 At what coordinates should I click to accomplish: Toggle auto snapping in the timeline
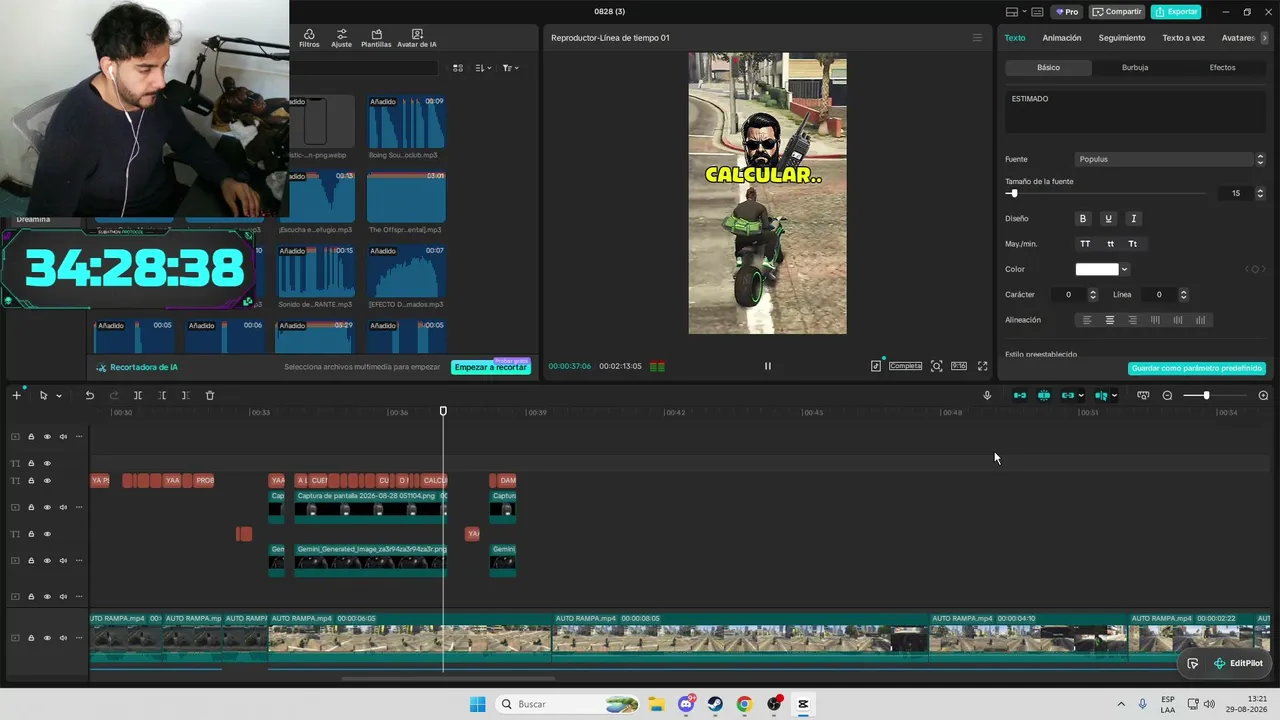click(1044, 395)
